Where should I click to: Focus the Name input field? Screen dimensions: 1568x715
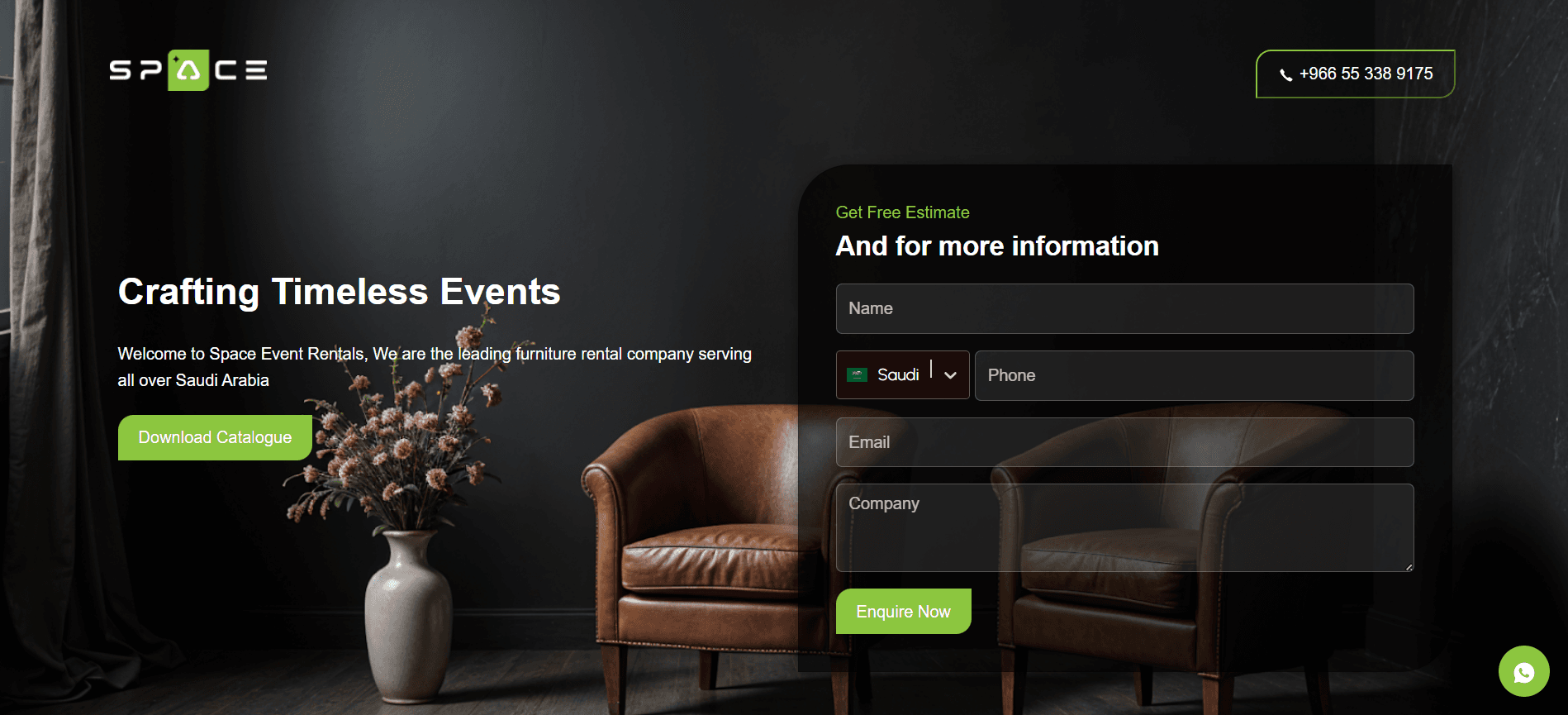[1124, 308]
